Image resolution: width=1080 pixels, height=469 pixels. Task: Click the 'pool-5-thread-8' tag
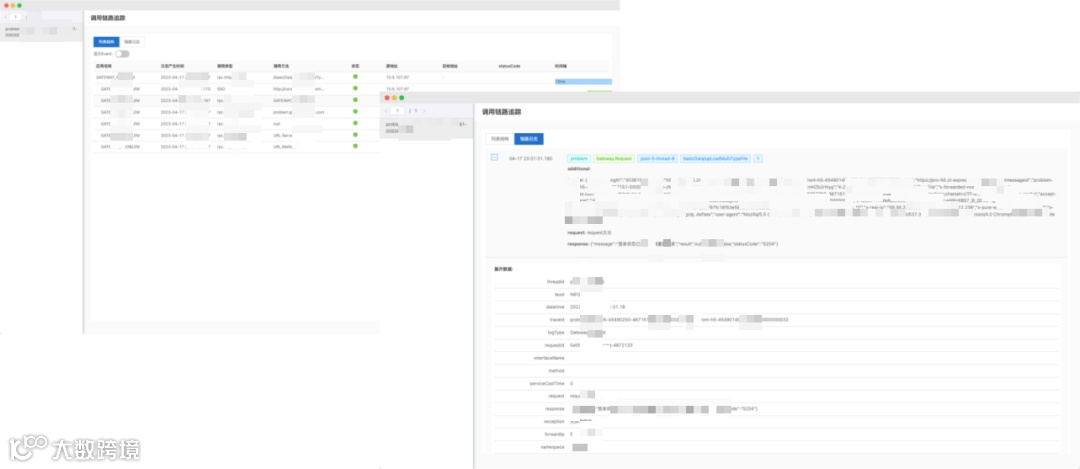(657, 158)
